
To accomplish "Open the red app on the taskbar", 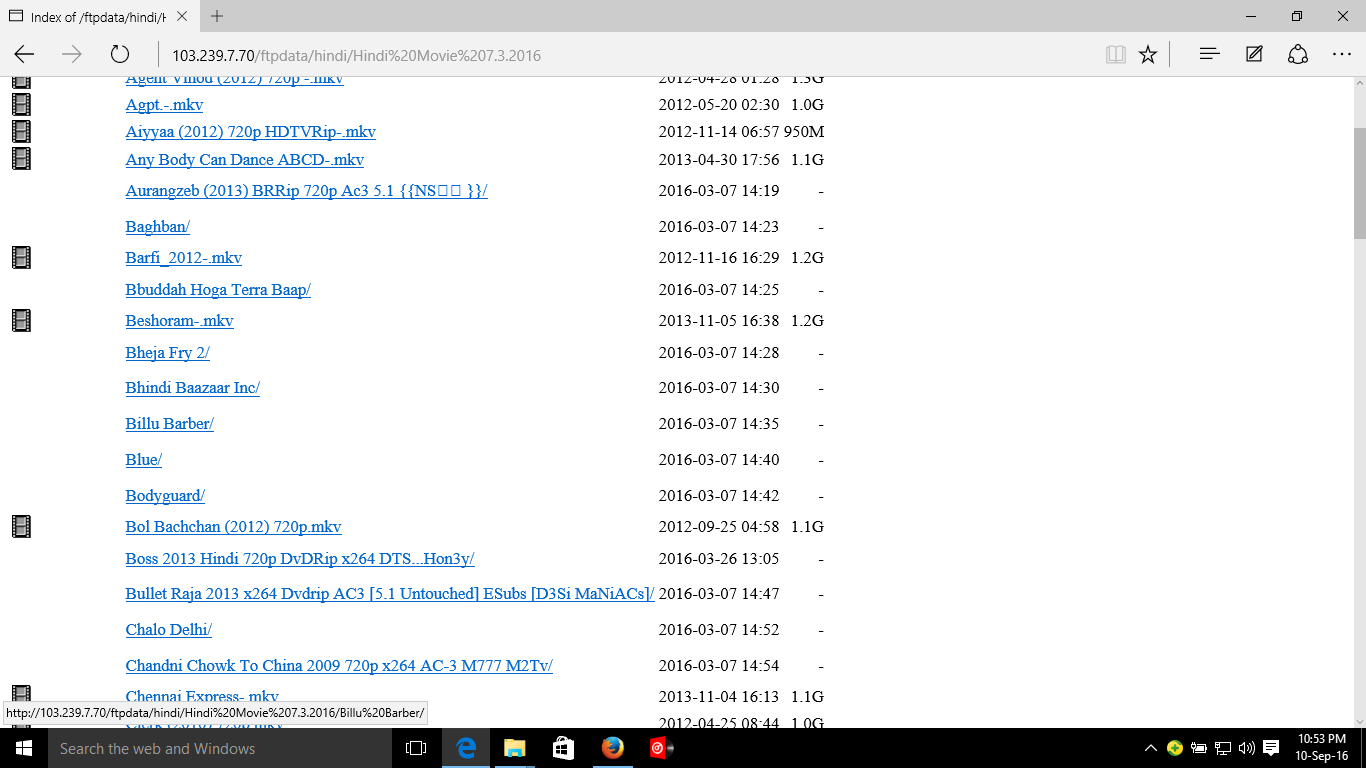I will pos(661,748).
